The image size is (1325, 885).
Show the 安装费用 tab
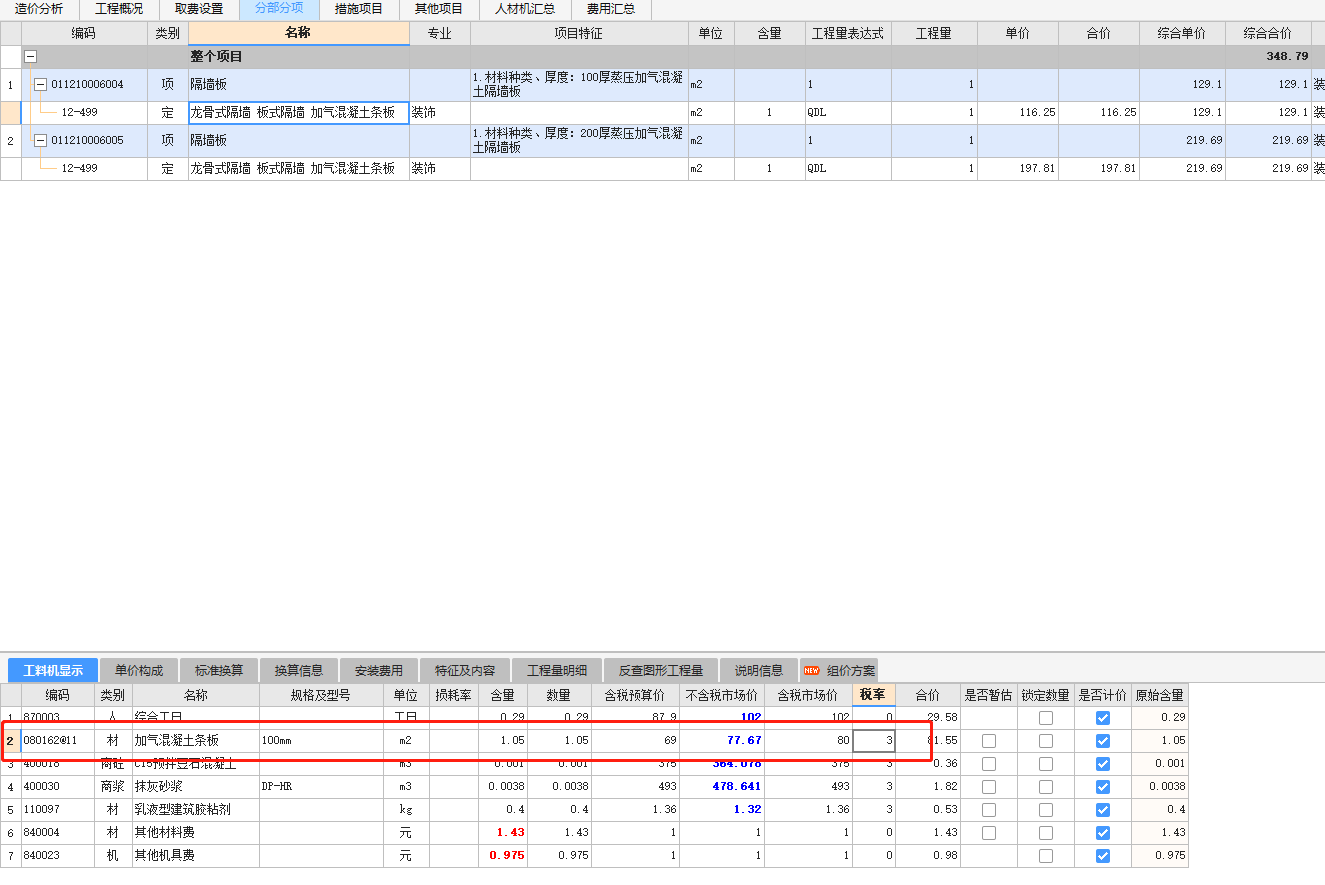pyautogui.click(x=379, y=670)
